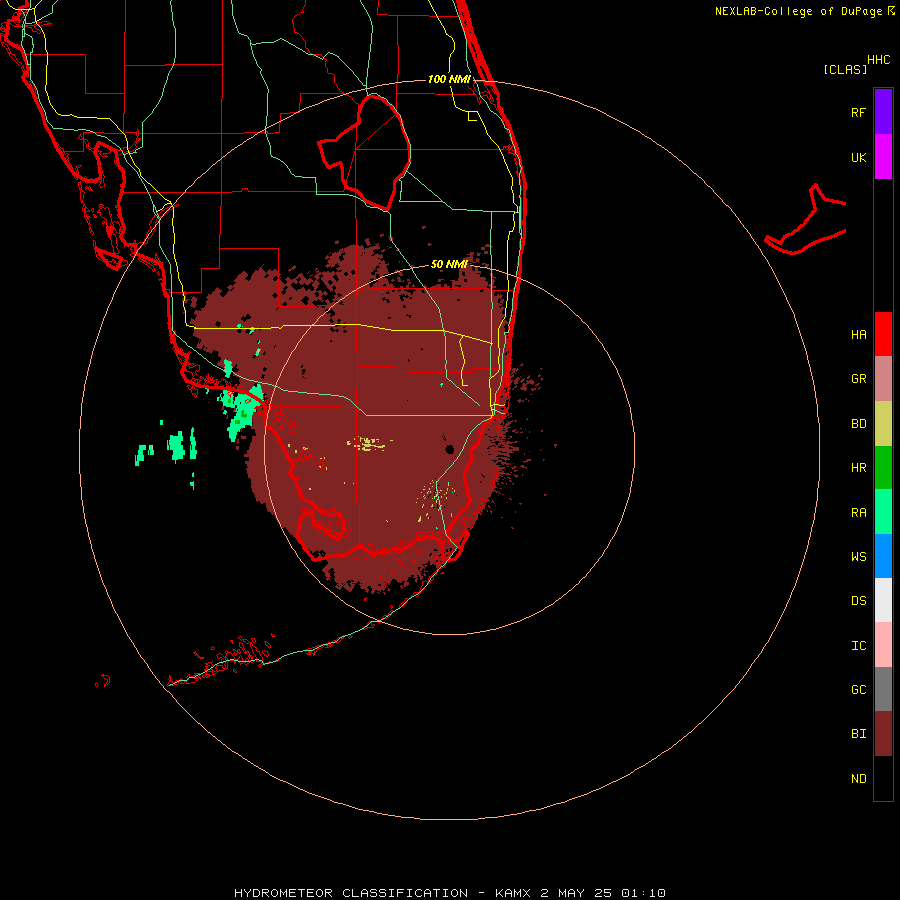Click the yellow big-drops patch near the radar center

pyautogui.click(x=370, y=443)
